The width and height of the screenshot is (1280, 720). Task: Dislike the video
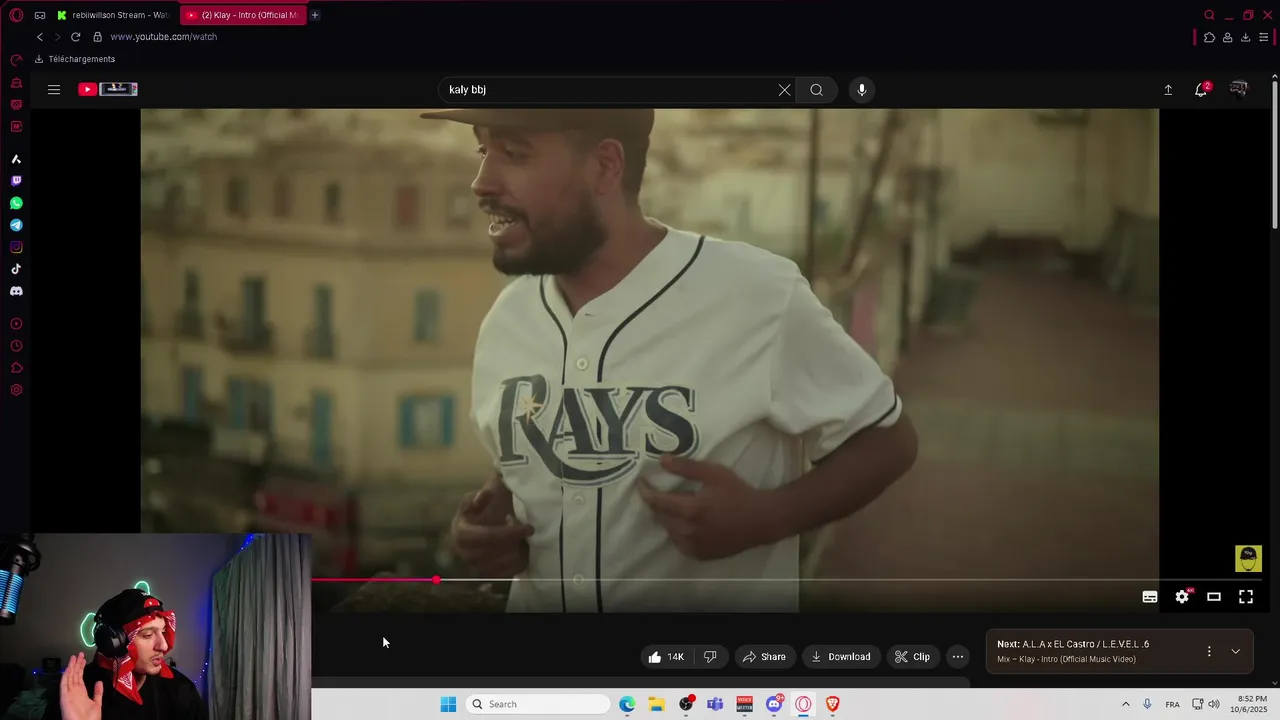click(710, 657)
